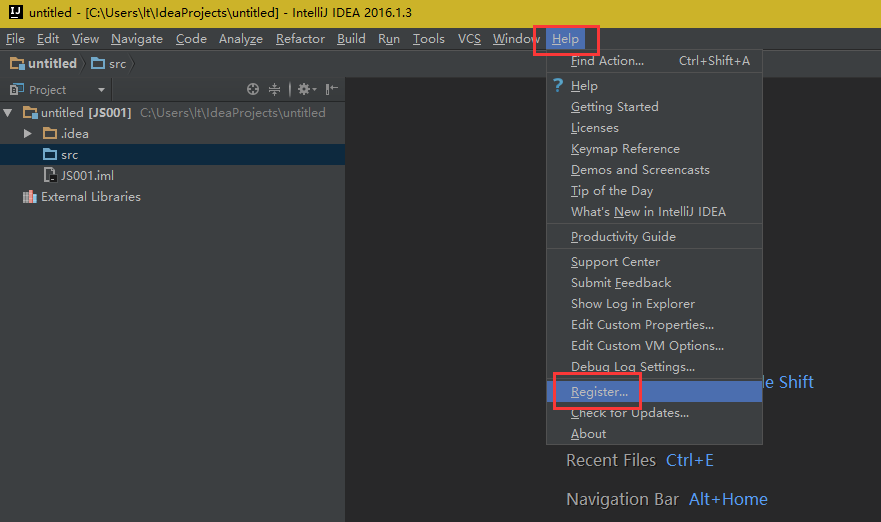Open the File menu

pos(15,39)
